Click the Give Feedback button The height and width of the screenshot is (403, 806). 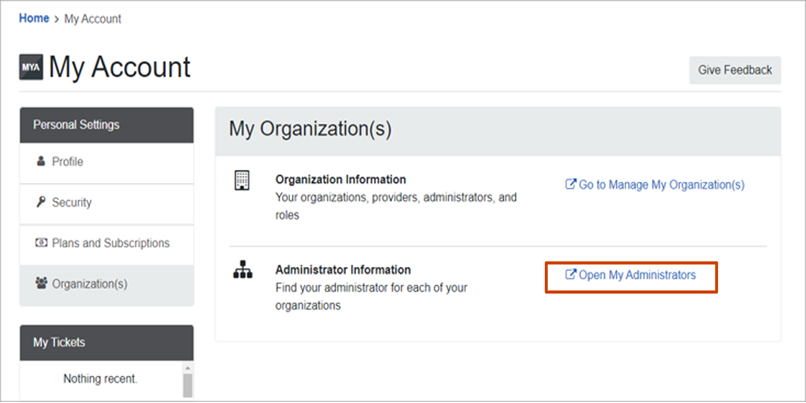[735, 70]
